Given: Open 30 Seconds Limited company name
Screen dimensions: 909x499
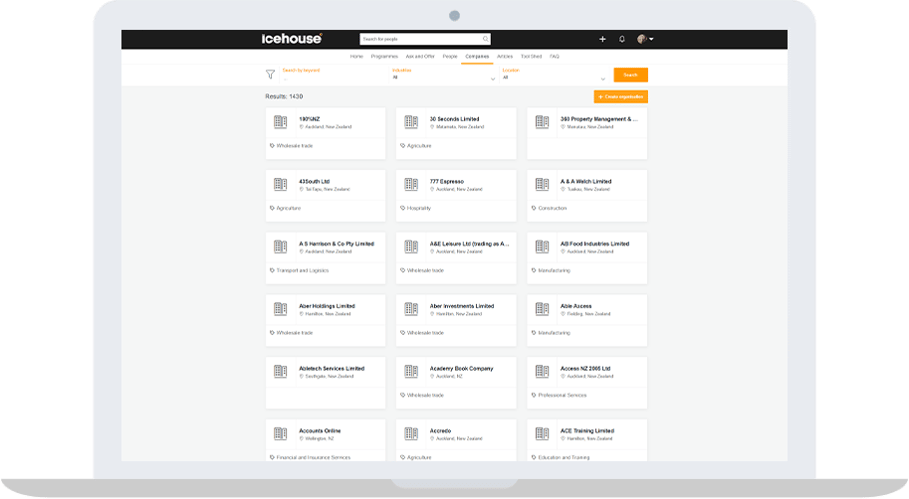Looking at the screenshot, I should click(454, 119).
